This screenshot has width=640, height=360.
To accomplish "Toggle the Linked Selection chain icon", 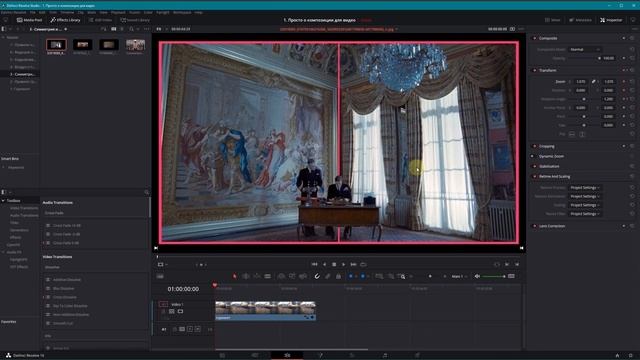I will click(x=328, y=276).
